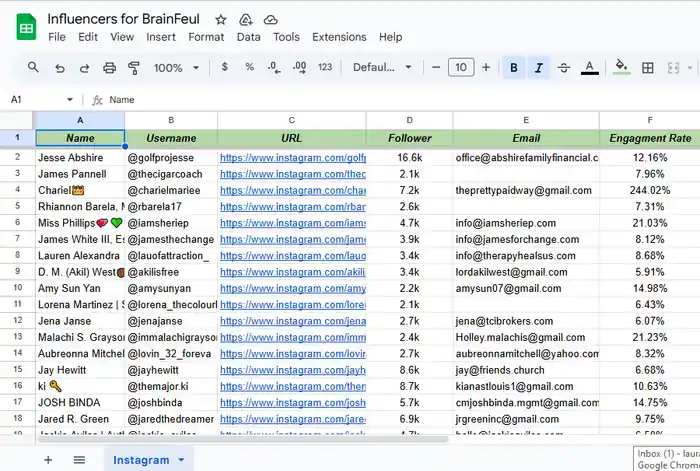Select column A header
This screenshot has width=700, height=471.
click(80, 120)
